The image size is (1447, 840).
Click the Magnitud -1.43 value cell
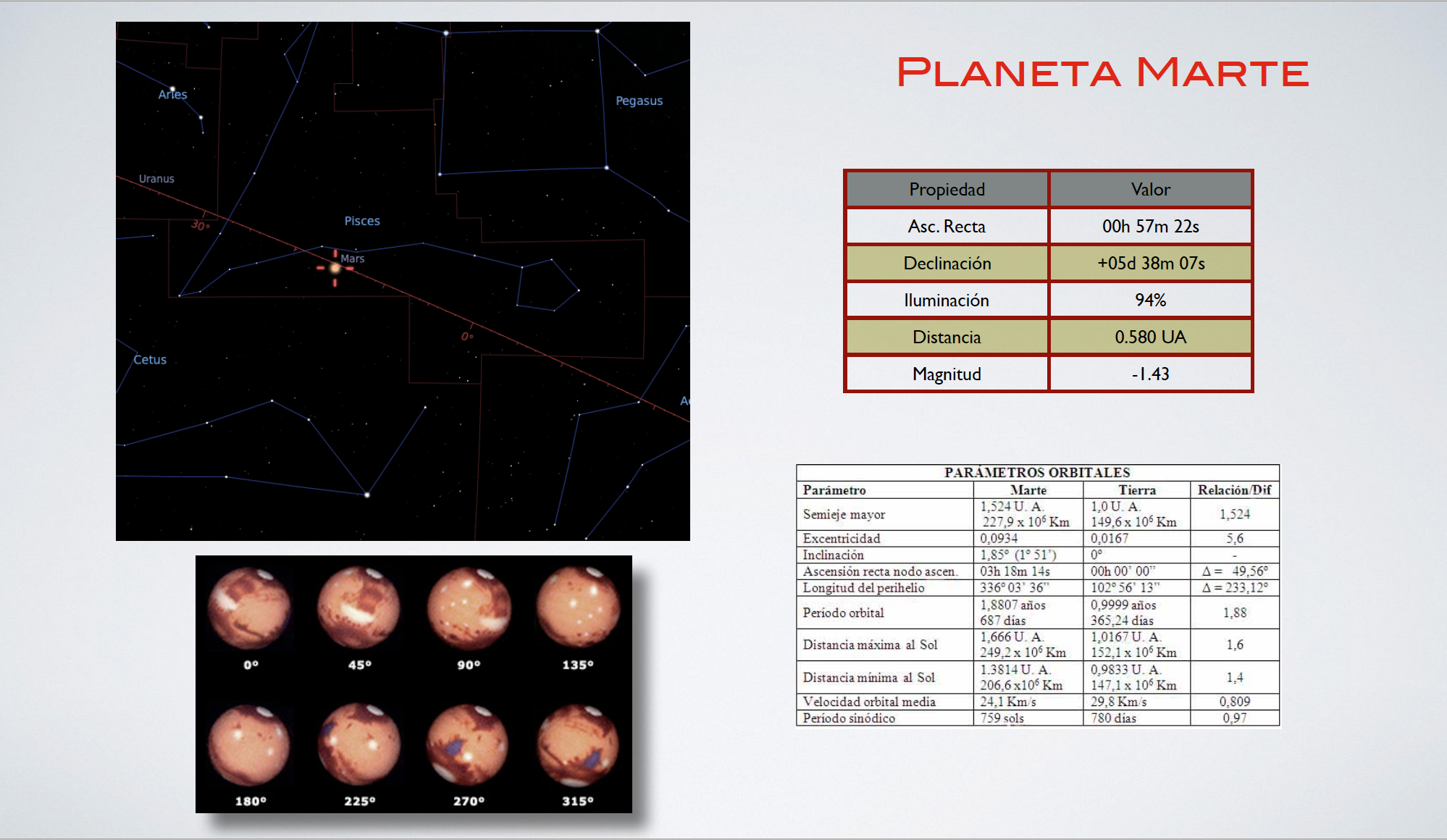click(x=1150, y=374)
